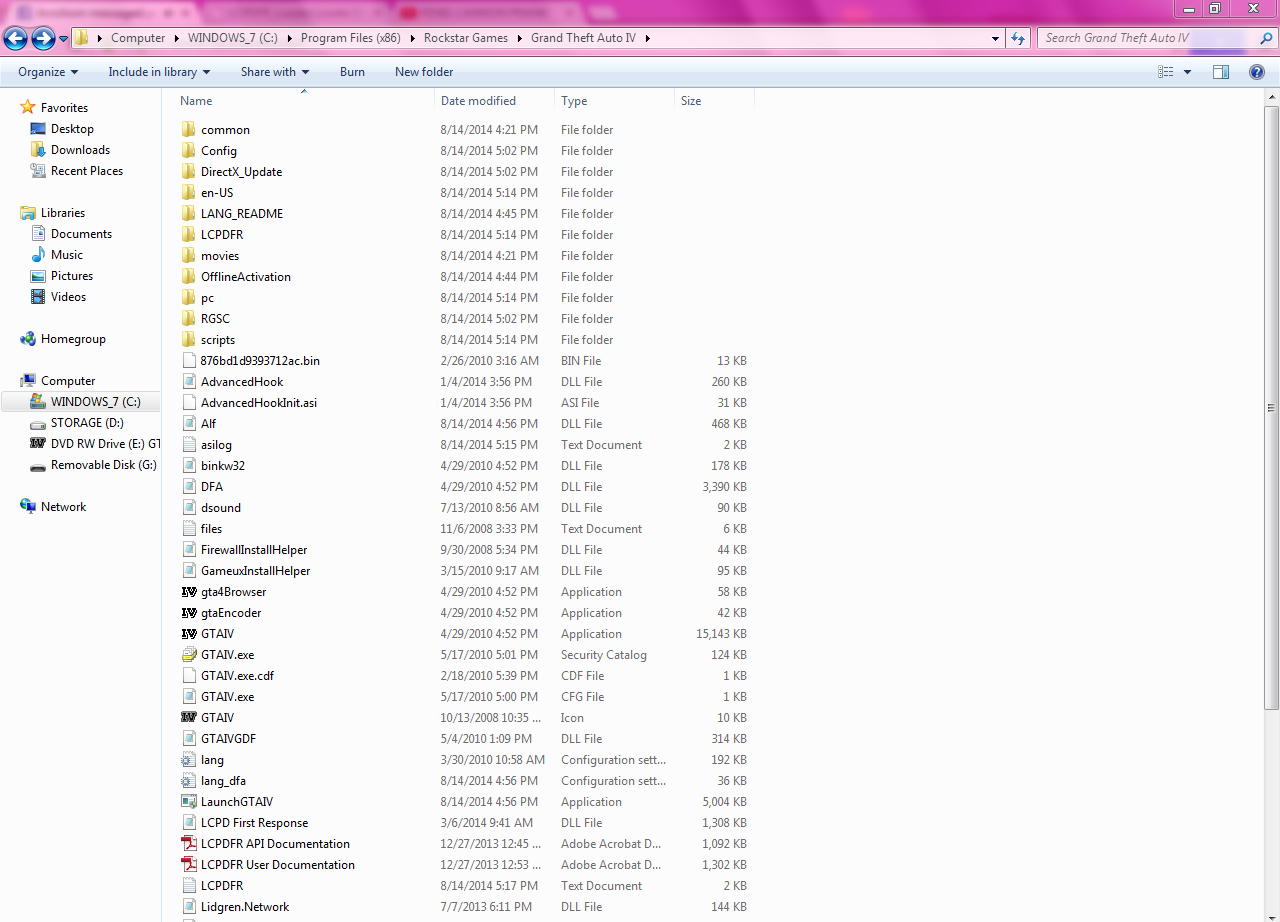Select Rockstar Games in the address path
The width and height of the screenshot is (1280, 922).
pyautogui.click(x=465, y=38)
